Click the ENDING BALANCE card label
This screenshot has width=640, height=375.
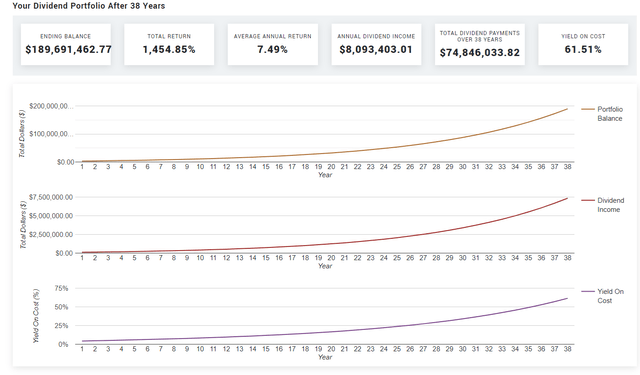(x=65, y=36)
